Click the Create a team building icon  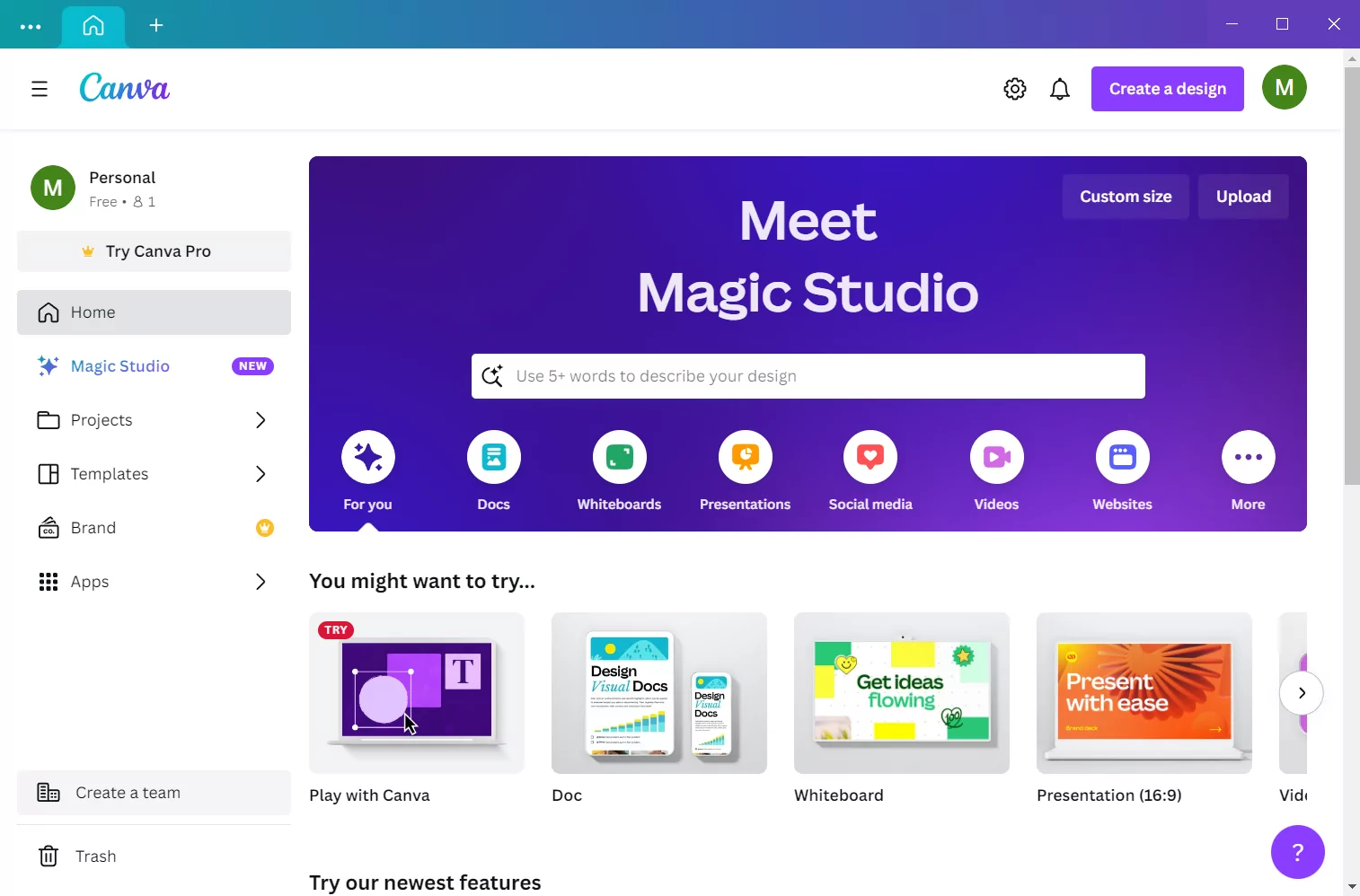point(49,793)
